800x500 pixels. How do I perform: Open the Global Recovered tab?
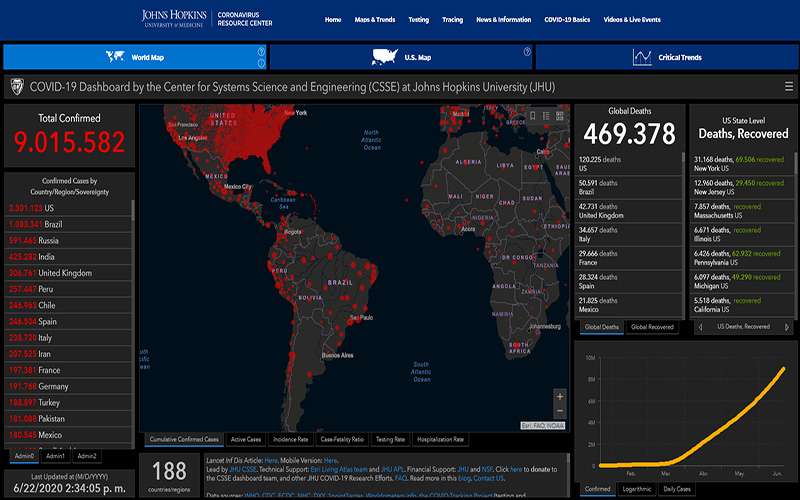(653, 326)
